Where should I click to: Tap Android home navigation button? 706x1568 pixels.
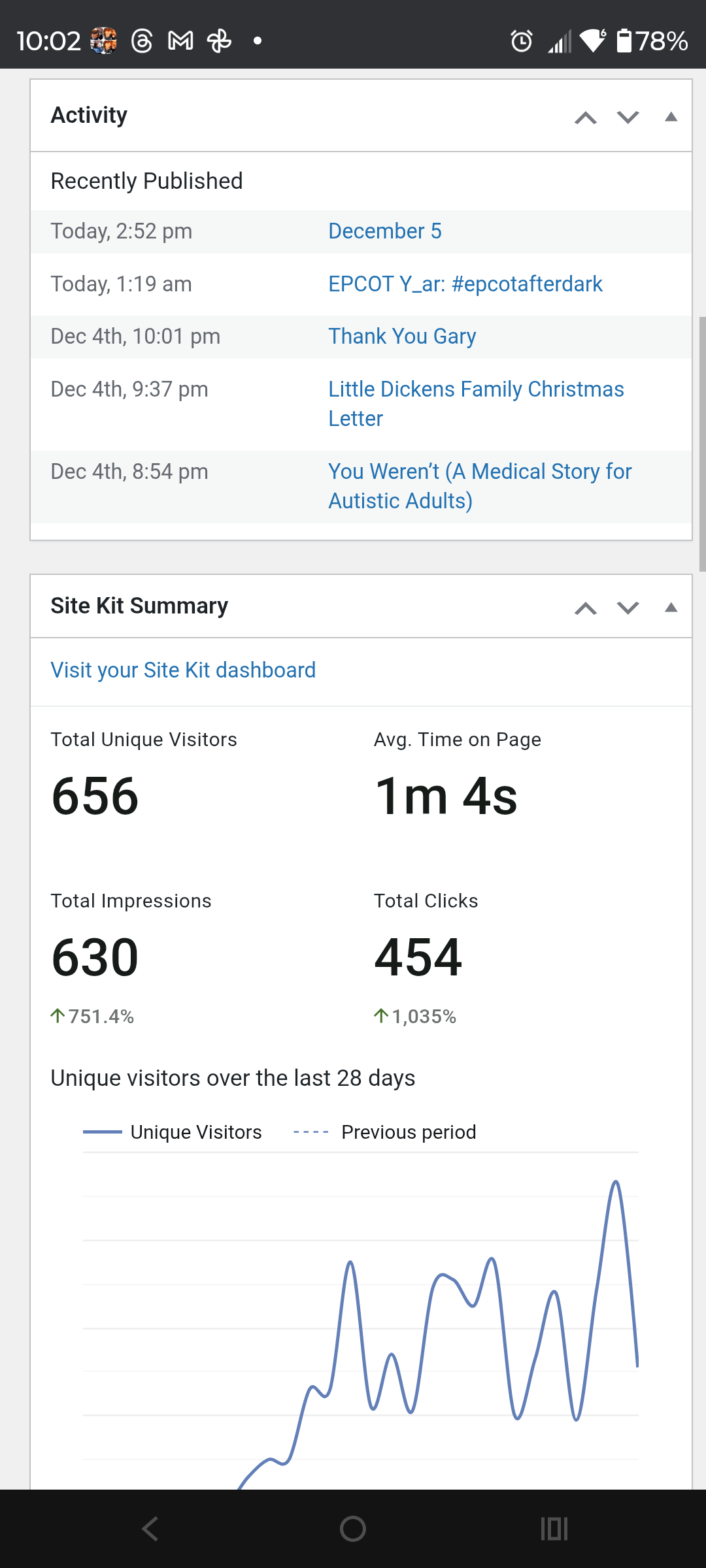[x=353, y=1529]
